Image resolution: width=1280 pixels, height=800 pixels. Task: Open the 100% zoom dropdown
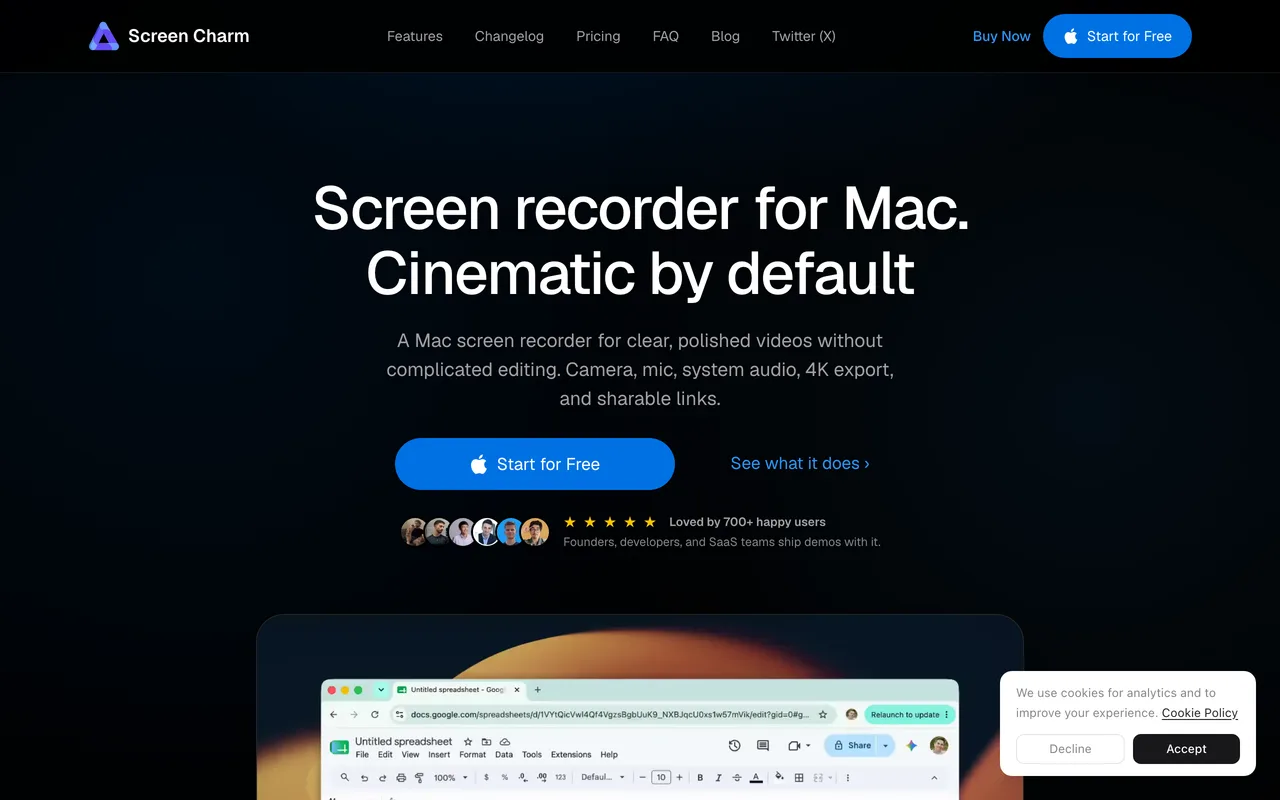(451, 777)
